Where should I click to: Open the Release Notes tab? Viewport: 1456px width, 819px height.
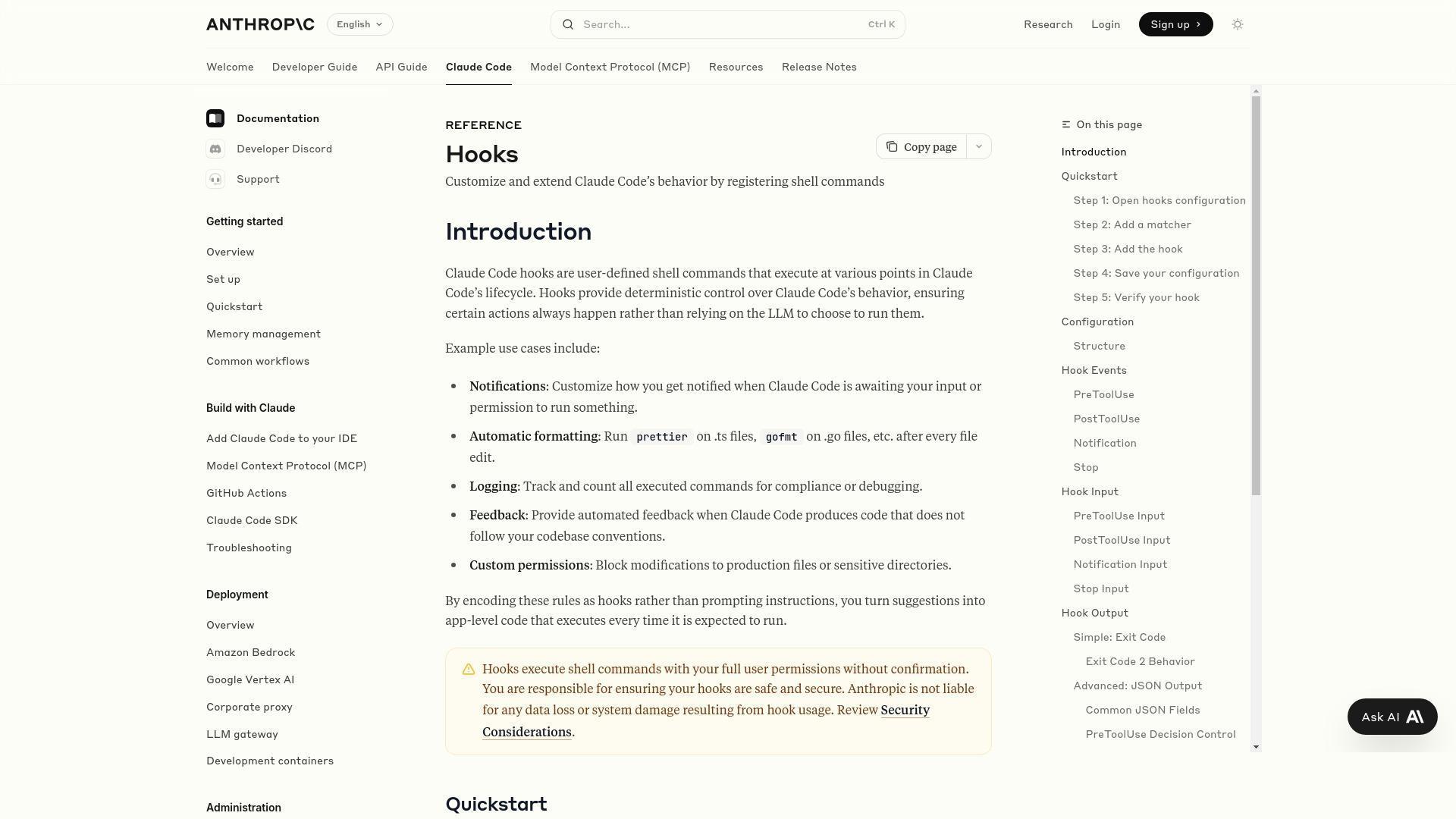point(819,67)
